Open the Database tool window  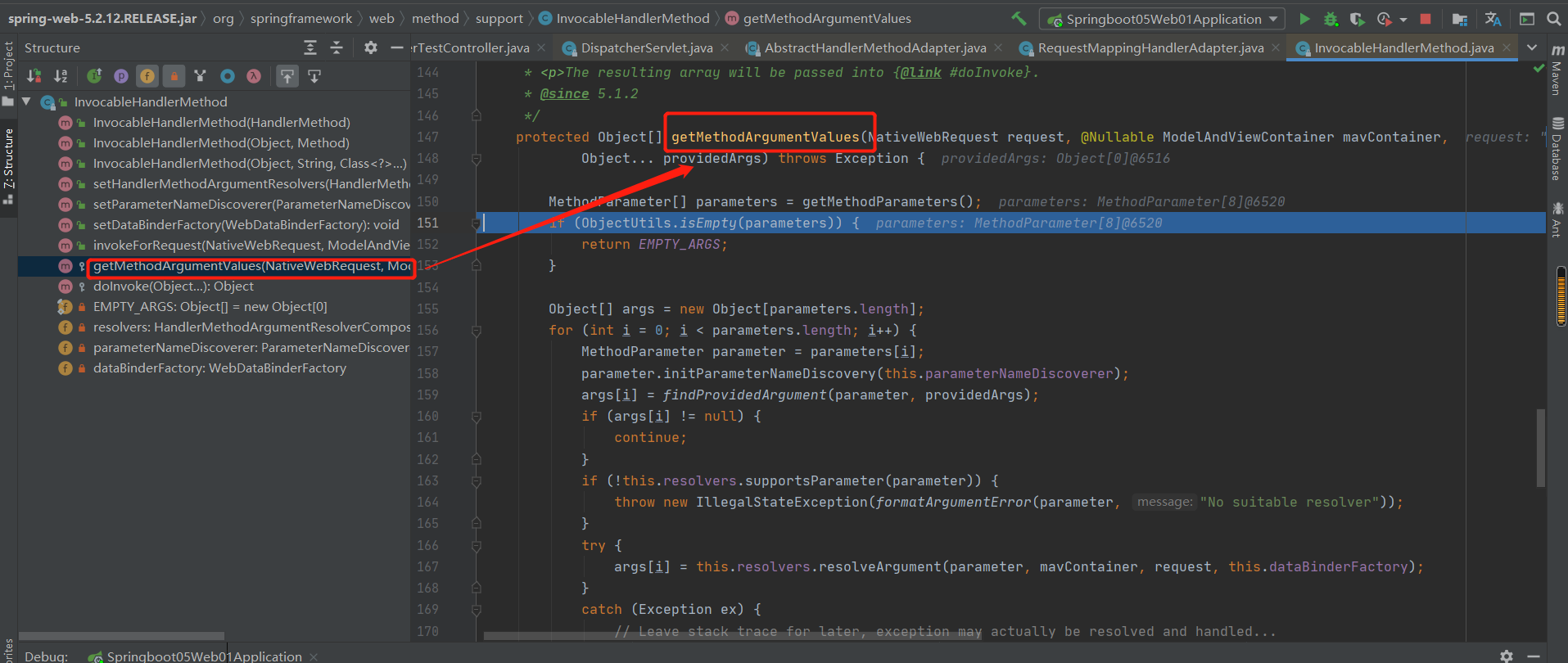pyautogui.click(x=1557, y=149)
